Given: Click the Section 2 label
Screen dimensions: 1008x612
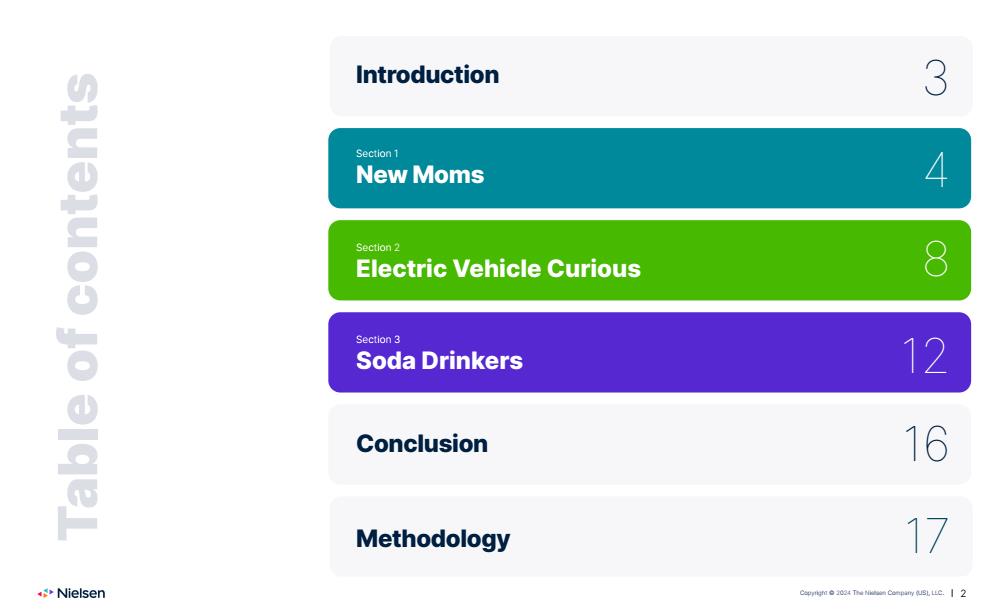Looking at the screenshot, I should (377, 247).
